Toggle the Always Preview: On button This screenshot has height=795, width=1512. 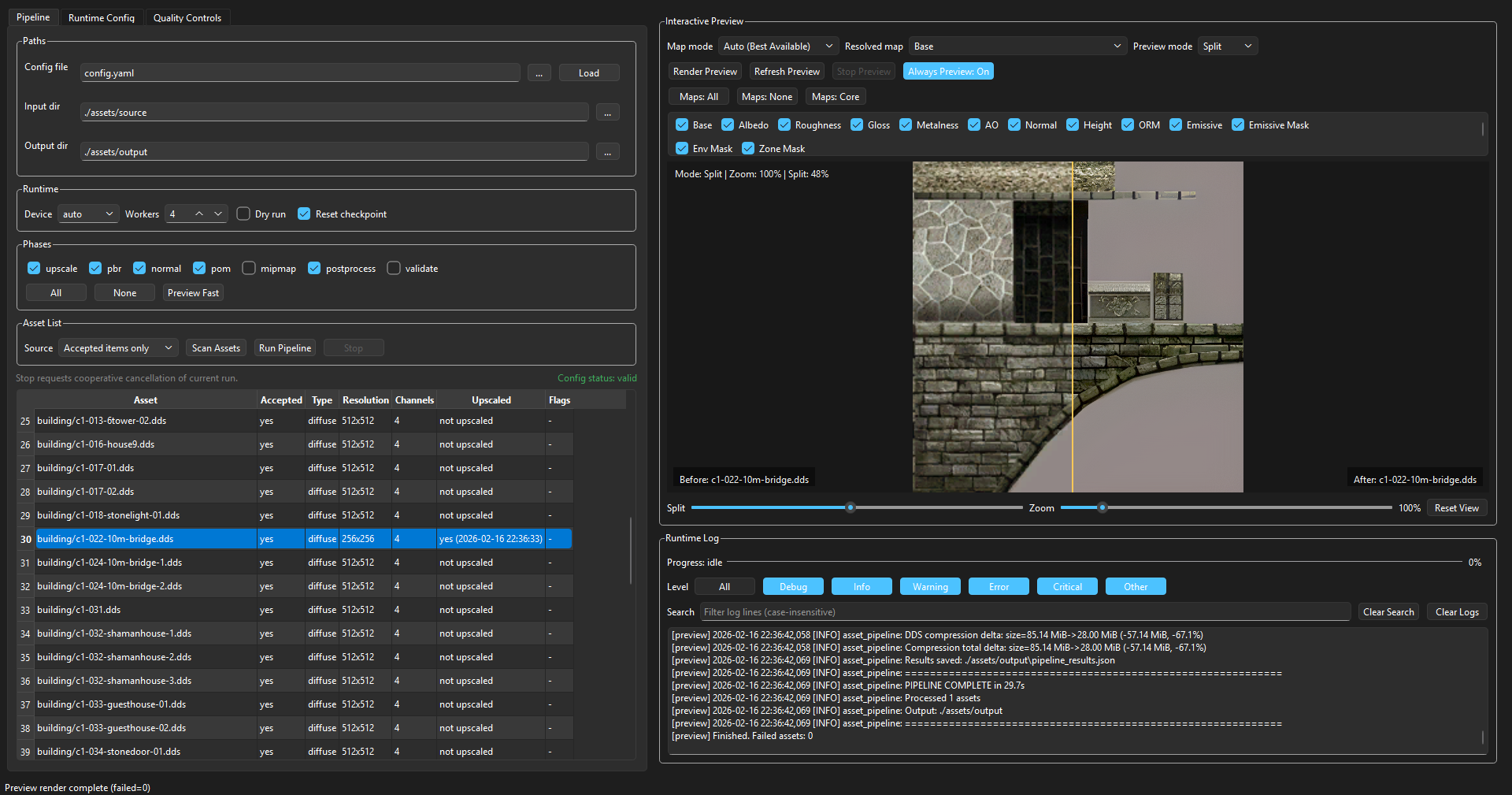[948, 72]
